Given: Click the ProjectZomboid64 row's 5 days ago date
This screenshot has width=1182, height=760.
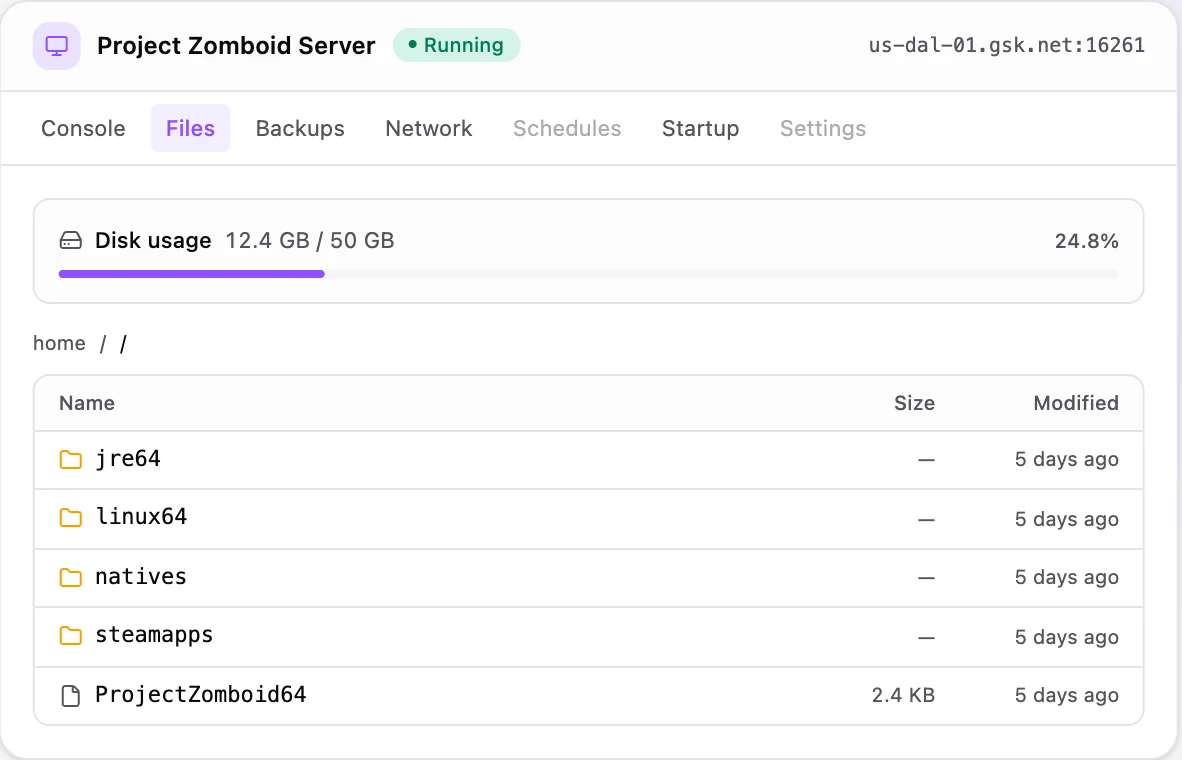Looking at the screenshot, I should [1067, 695].
